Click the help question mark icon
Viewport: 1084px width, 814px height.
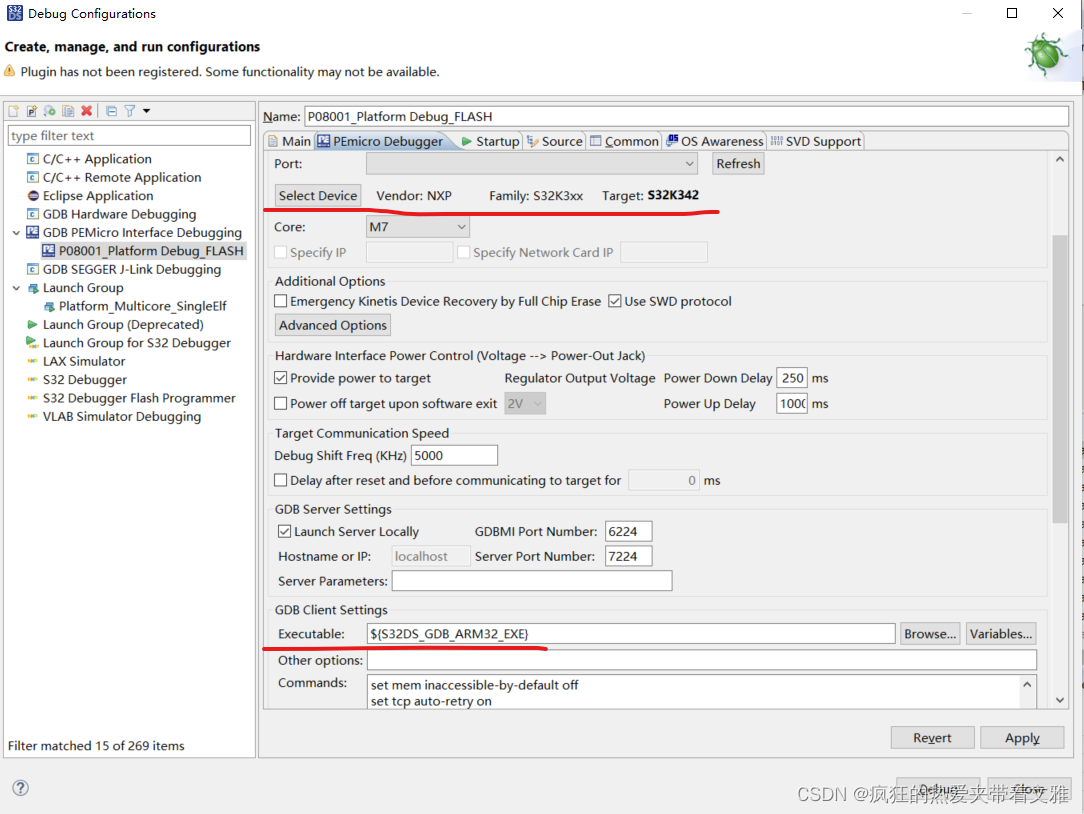(x=21, y=788)
